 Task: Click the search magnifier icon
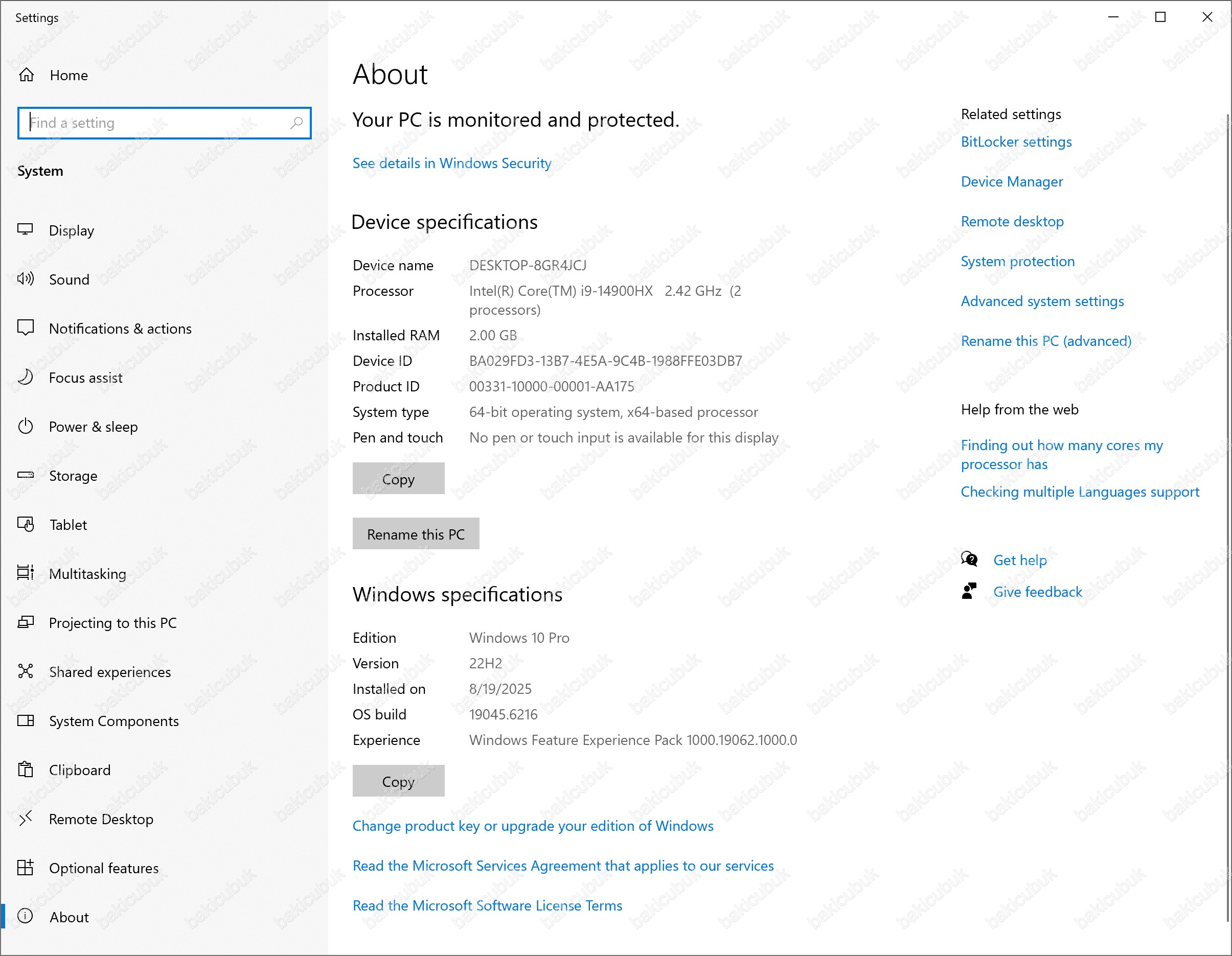click(x=296, y=123)
